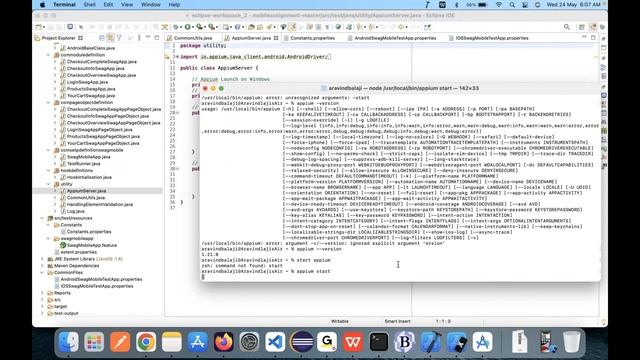
Task: Open Xcode from the dock
Action: 431,342
